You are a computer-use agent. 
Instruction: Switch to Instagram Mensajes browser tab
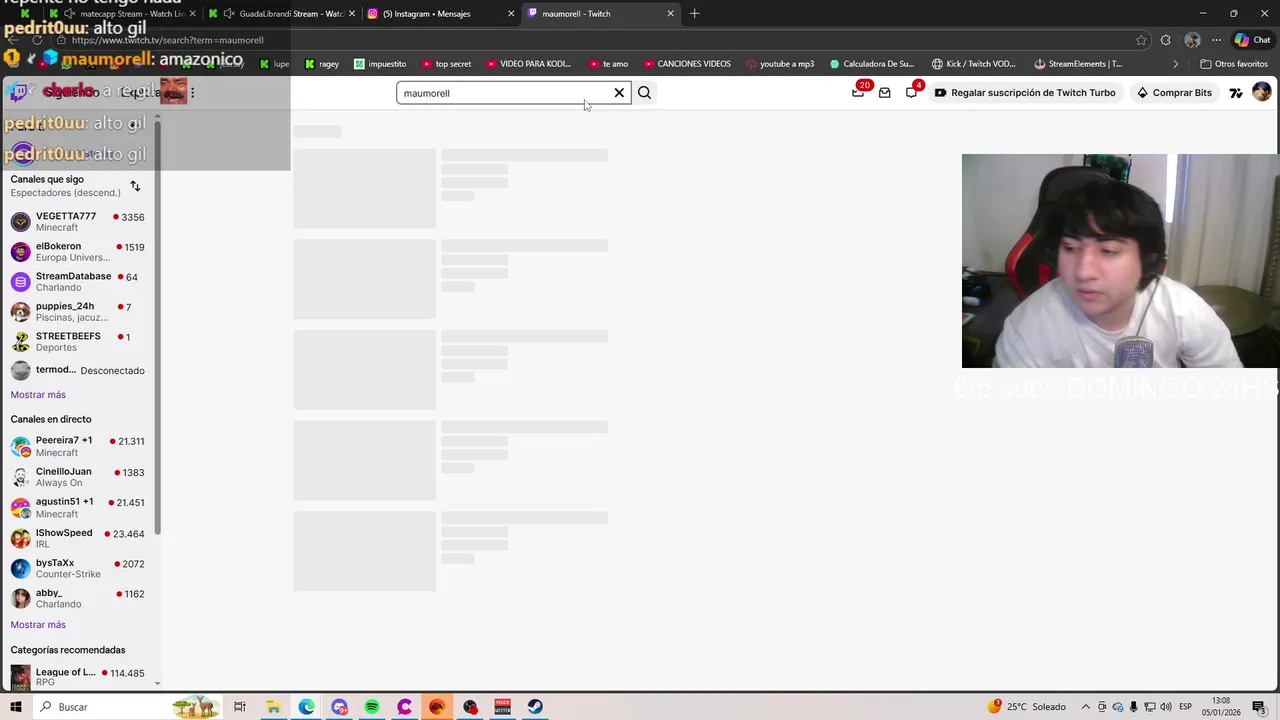click(x=440, y=14)
